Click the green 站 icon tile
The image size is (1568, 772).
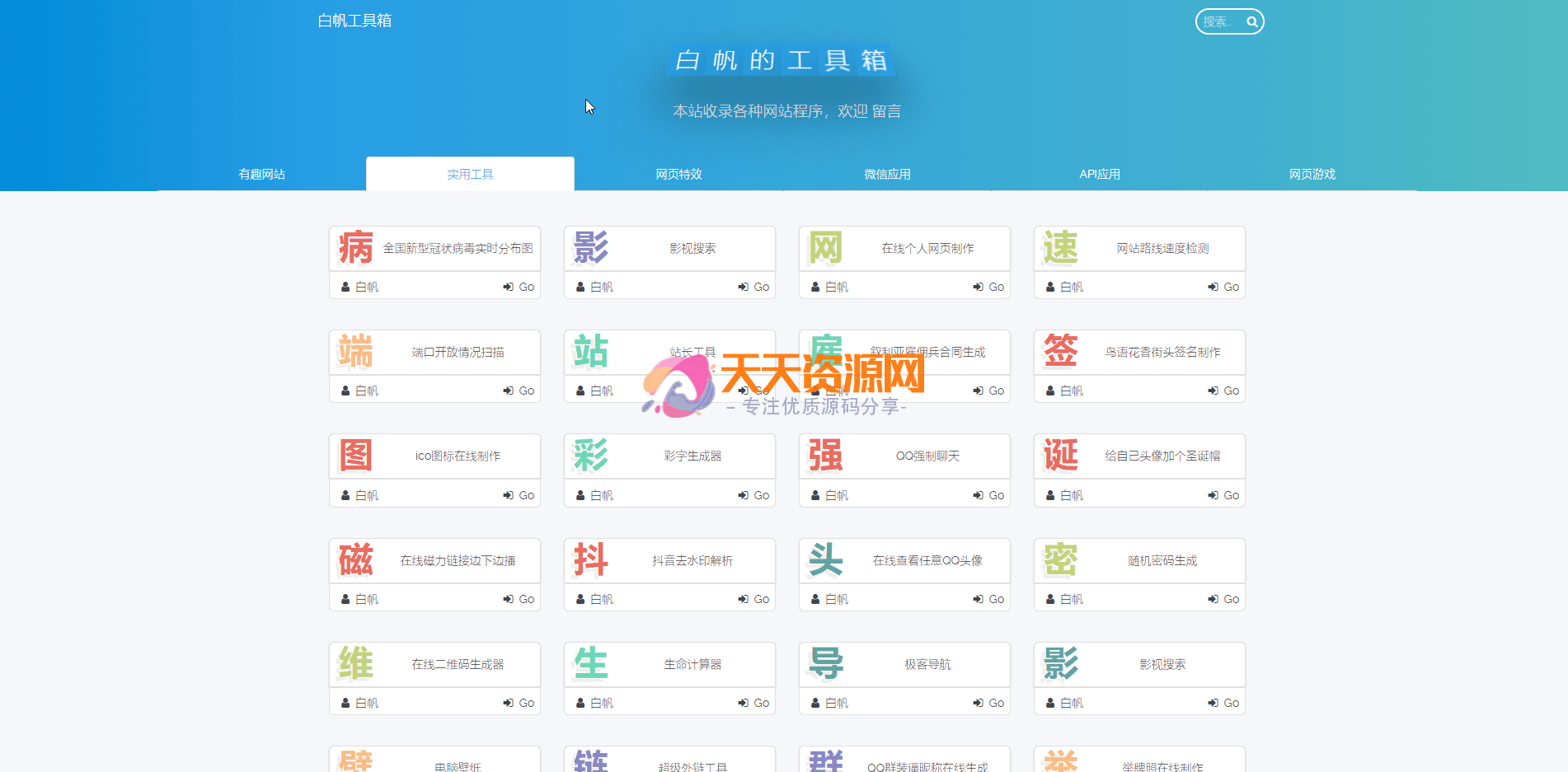click(590, 352)
